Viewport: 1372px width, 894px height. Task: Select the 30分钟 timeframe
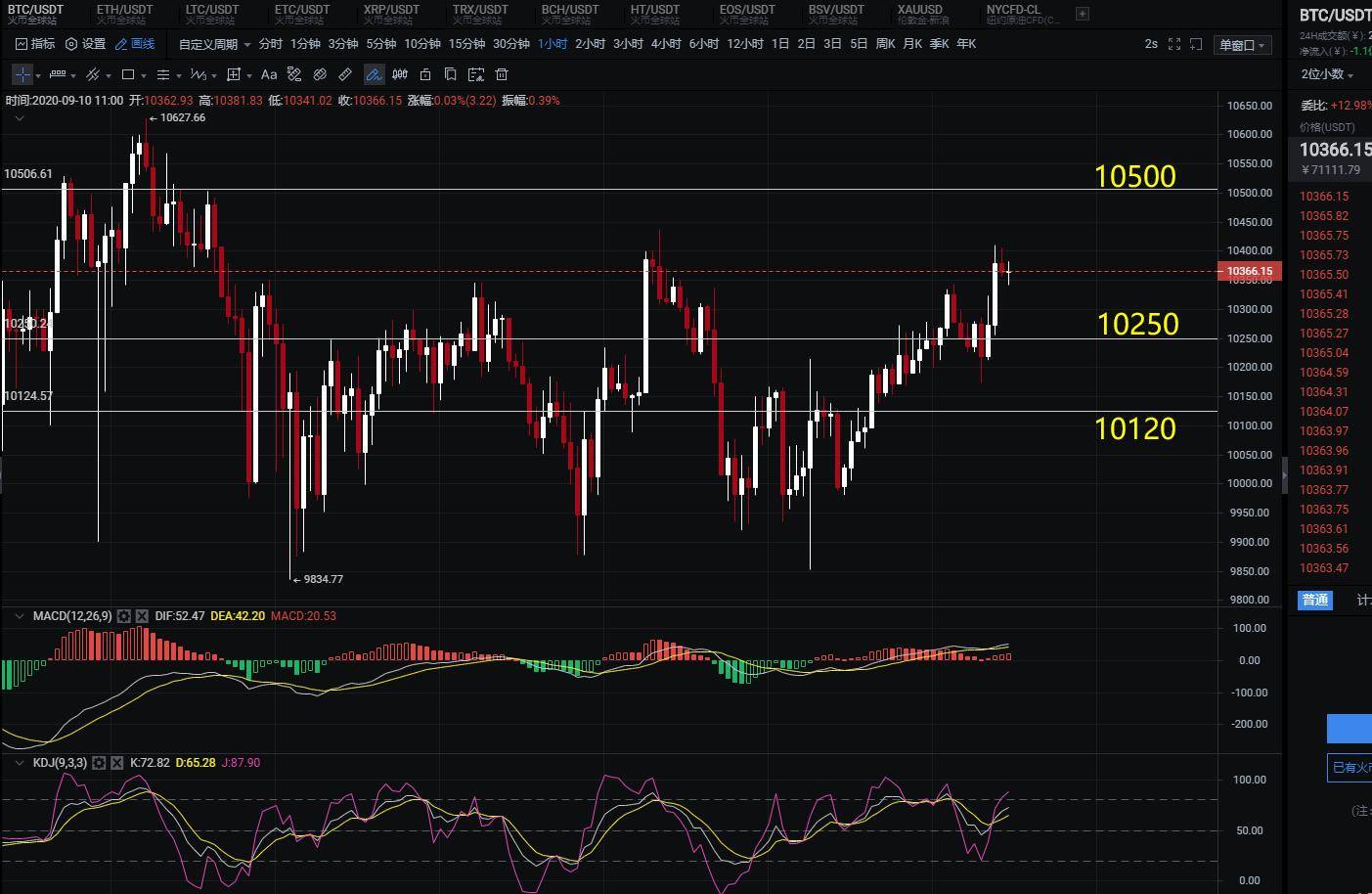[x=511, y=44]
